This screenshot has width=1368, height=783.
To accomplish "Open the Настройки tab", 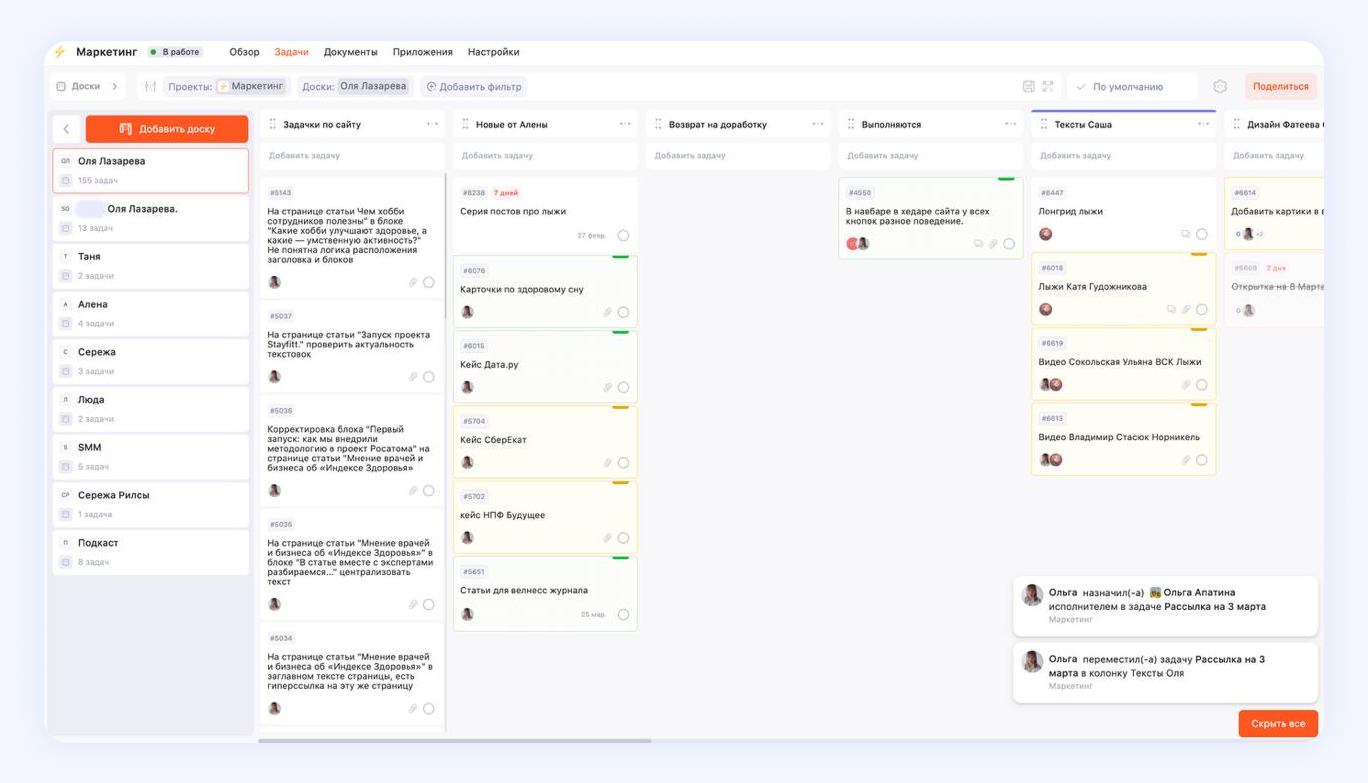I will pyautogui.click(x=493, y=52).
